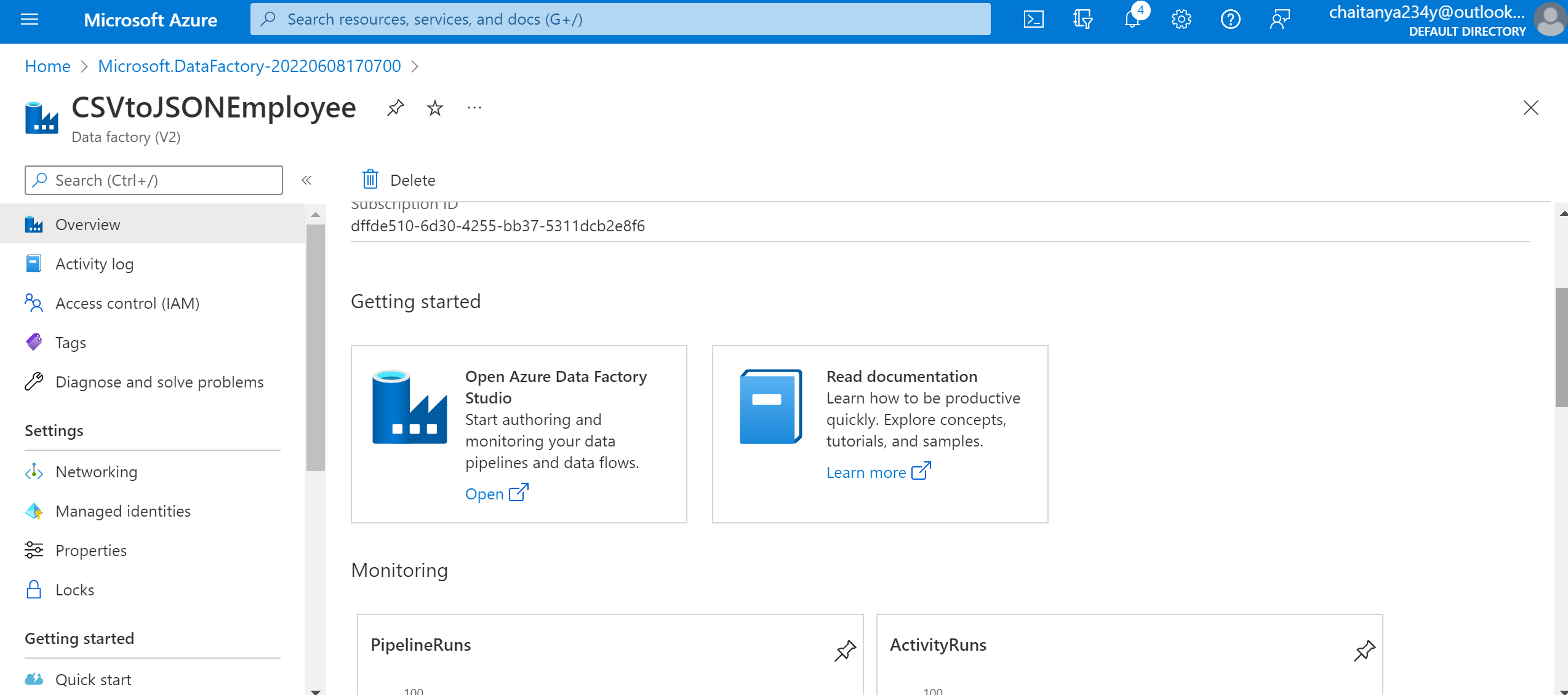Go to Microsoft.DataFactory-20220608170700 breadcrumb
This screenshot has width=1568, height=695.
249,66
